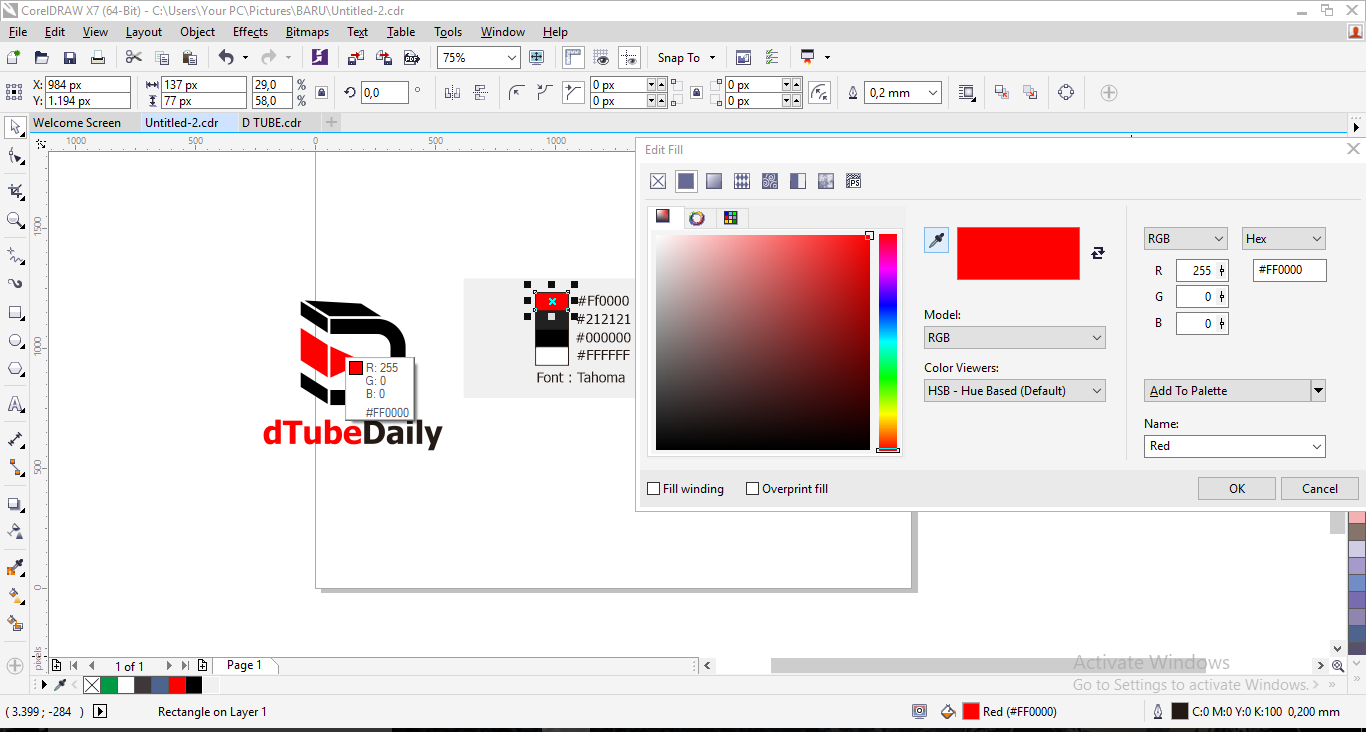The width and height of the screenshot is (1366, 732).
Task: Open the outline width 0,2 mm dropdown
Action: coord(934,93)
